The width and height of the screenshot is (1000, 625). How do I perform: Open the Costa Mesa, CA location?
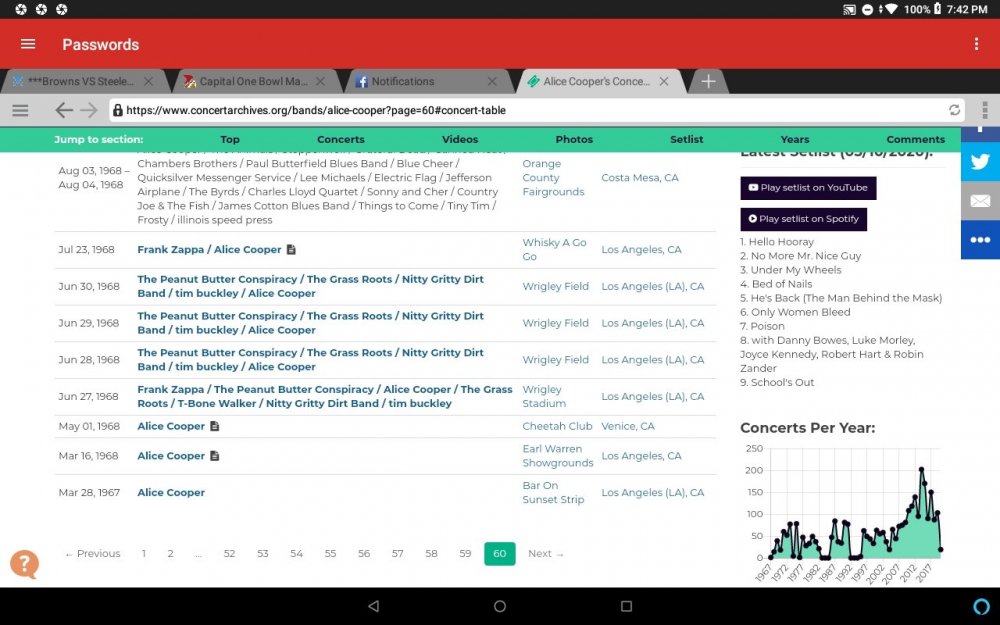[640, 178]
